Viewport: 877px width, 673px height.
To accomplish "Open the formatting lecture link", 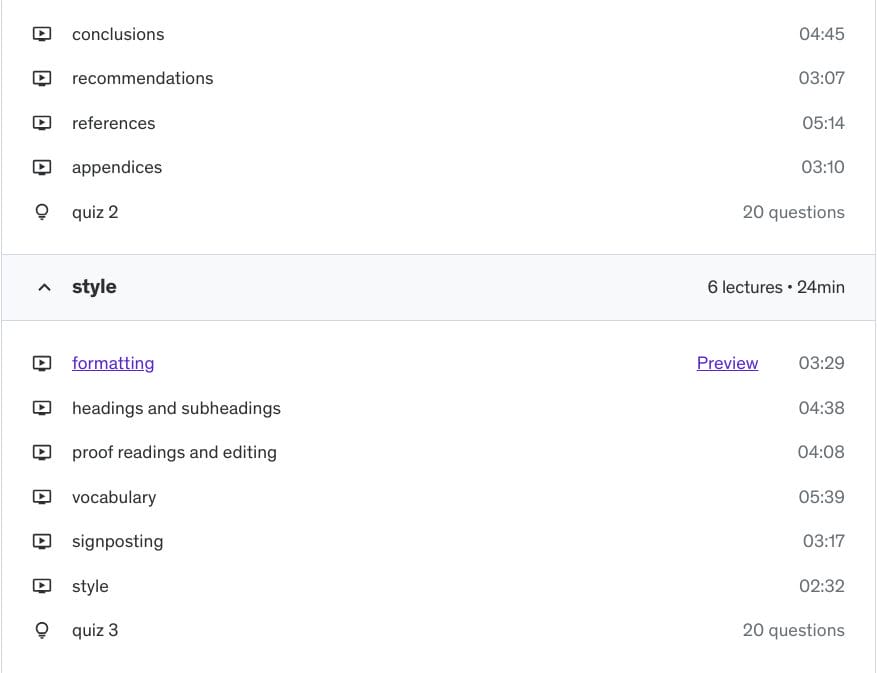I will (x=113, y=363).
